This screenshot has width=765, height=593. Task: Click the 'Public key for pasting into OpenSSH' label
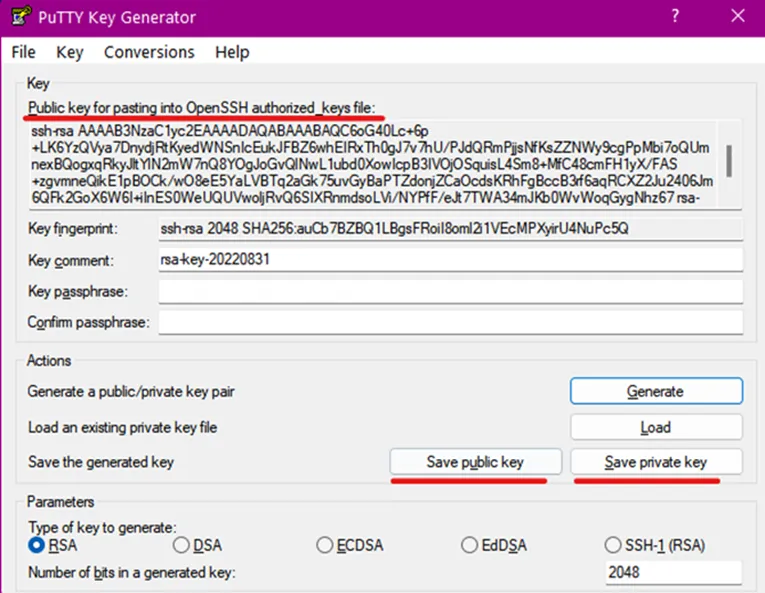[201, 107]
